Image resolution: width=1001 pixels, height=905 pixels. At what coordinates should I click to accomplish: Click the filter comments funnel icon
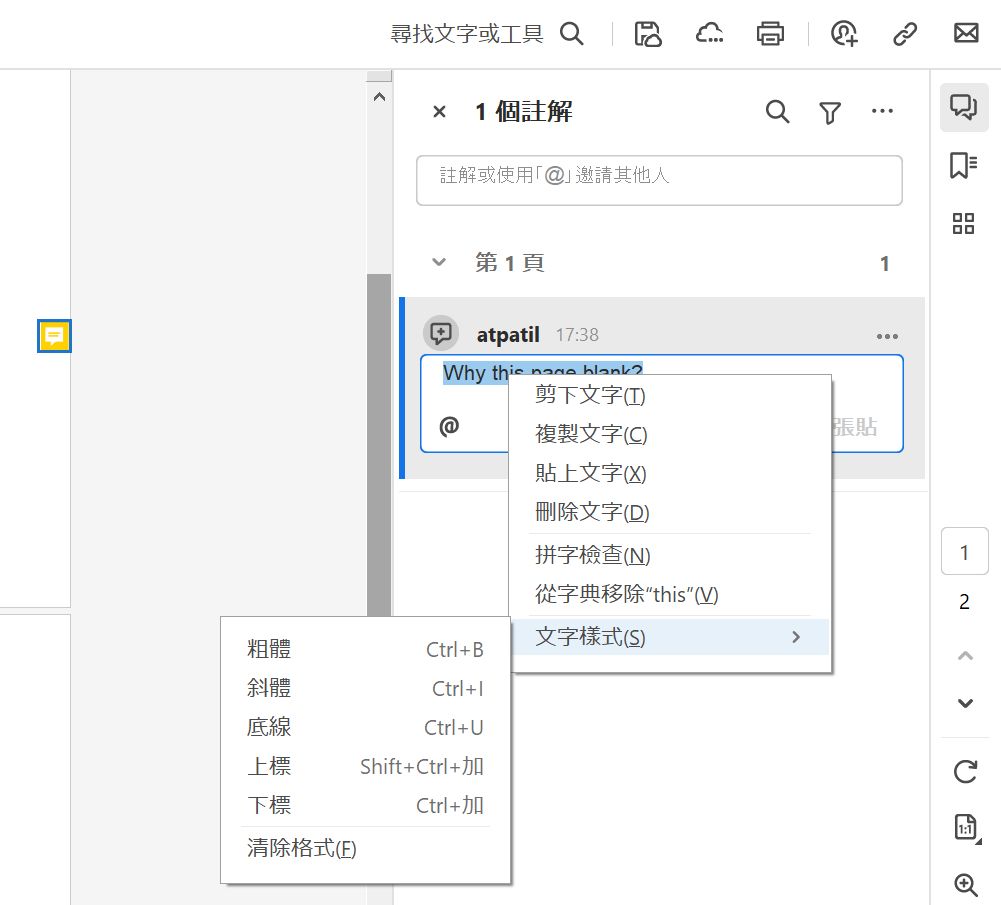click(x=829, y=113)
